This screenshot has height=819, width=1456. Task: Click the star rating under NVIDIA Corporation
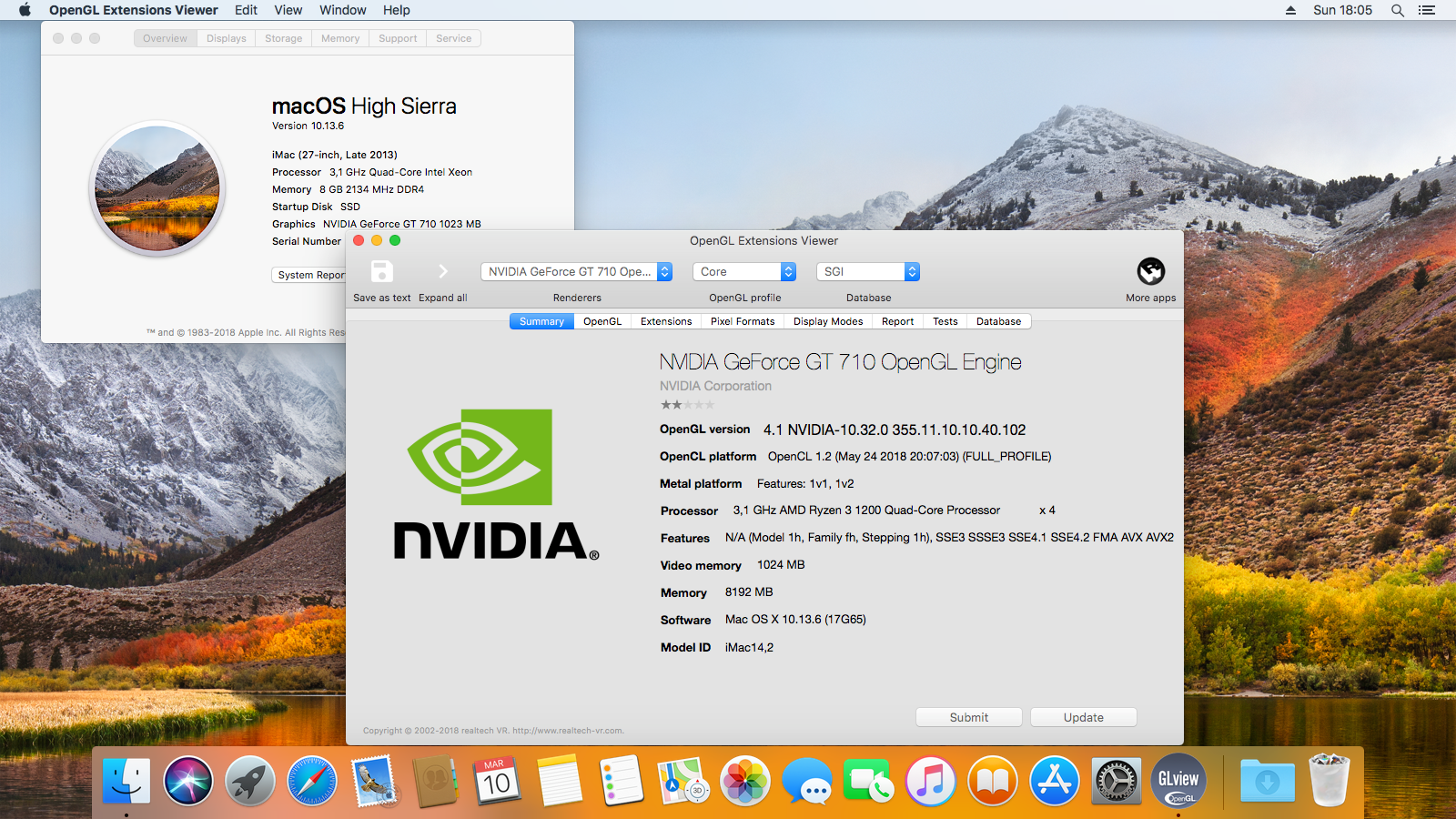tap(687, 405)
